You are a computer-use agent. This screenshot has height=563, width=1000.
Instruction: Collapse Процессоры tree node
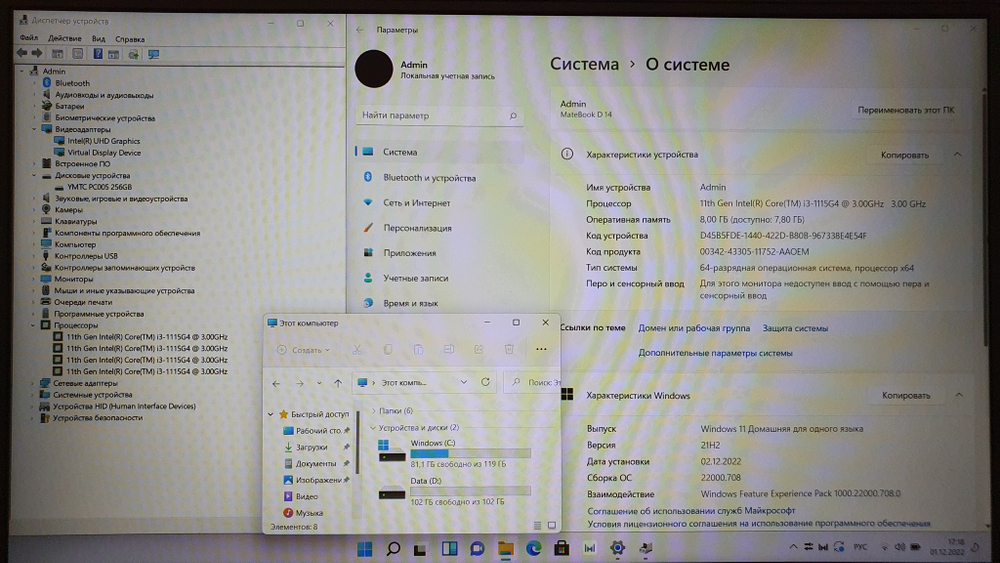[34, 325]
